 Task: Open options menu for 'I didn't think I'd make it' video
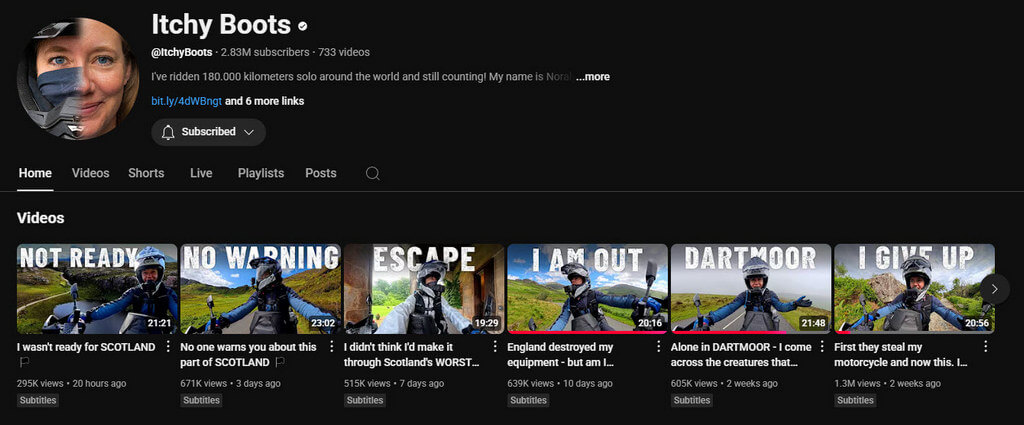pyautogui.click(x=495, y=347)
